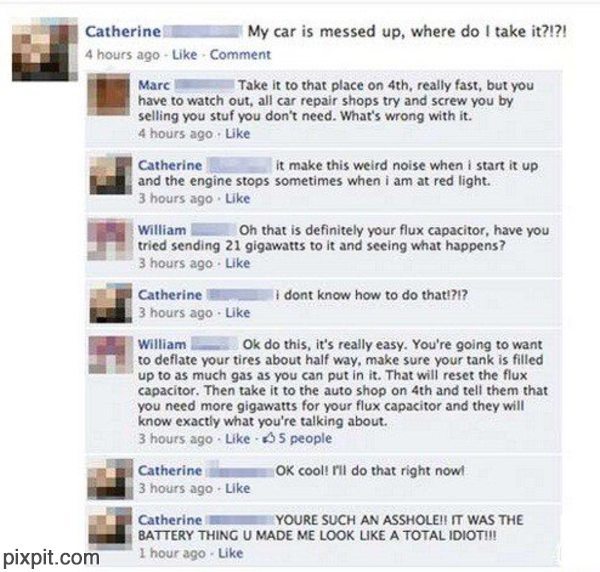Like William's deflate your tires comment
Screen dimensions: 600x572
point(237,438)
